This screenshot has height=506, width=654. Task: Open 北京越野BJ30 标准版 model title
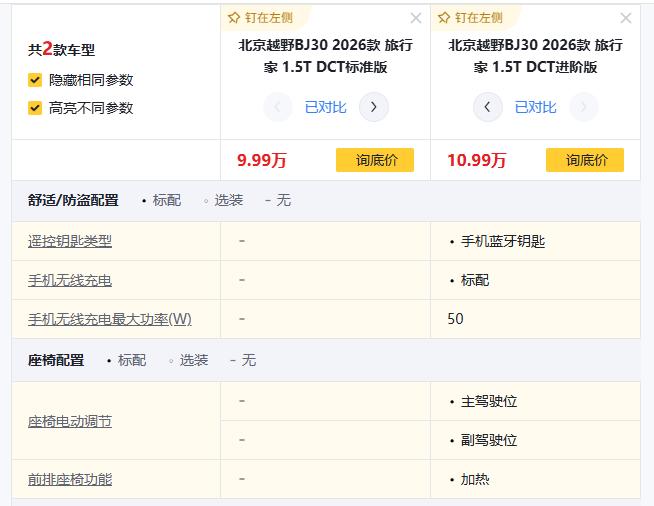tap(325, 56)
